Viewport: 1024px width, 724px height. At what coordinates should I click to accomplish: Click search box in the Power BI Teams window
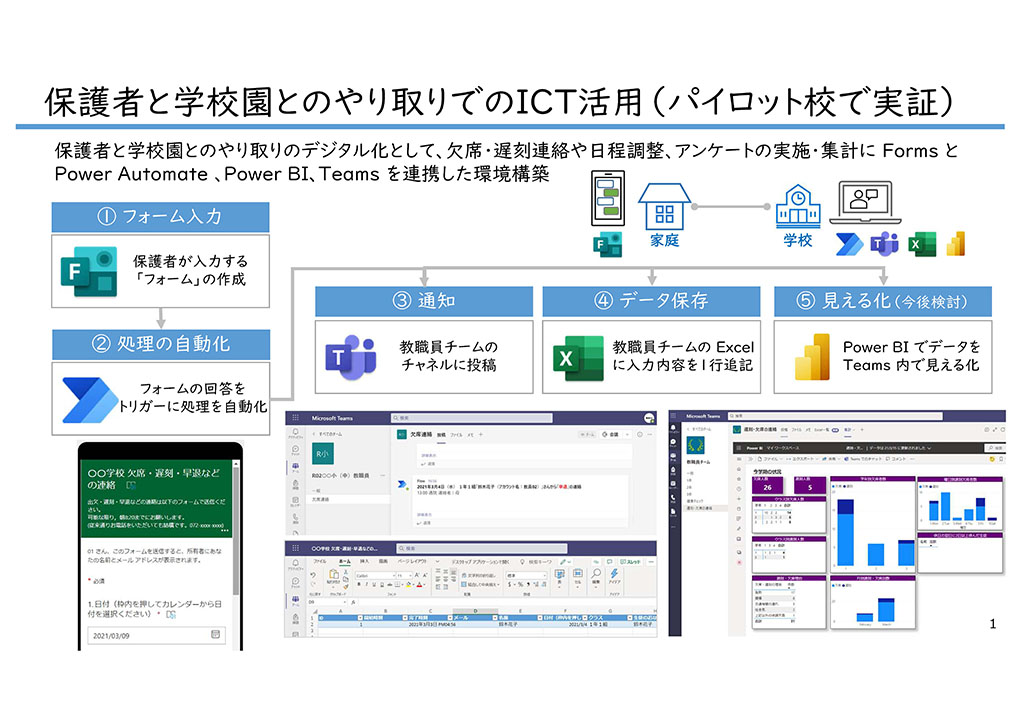coord(835,416)
